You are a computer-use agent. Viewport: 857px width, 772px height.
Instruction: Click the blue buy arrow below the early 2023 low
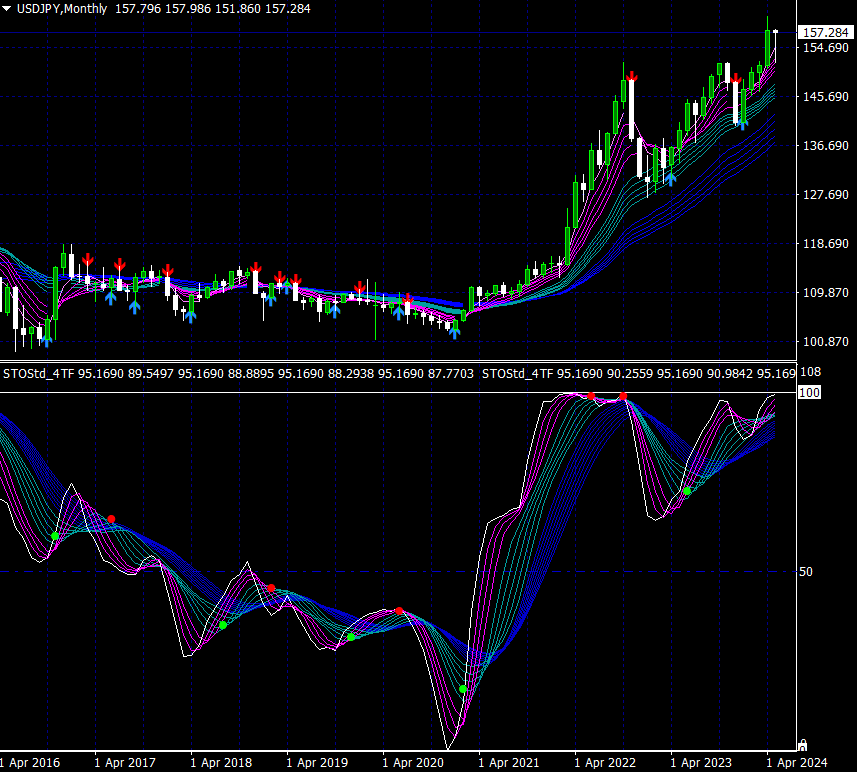click(671, 178)
